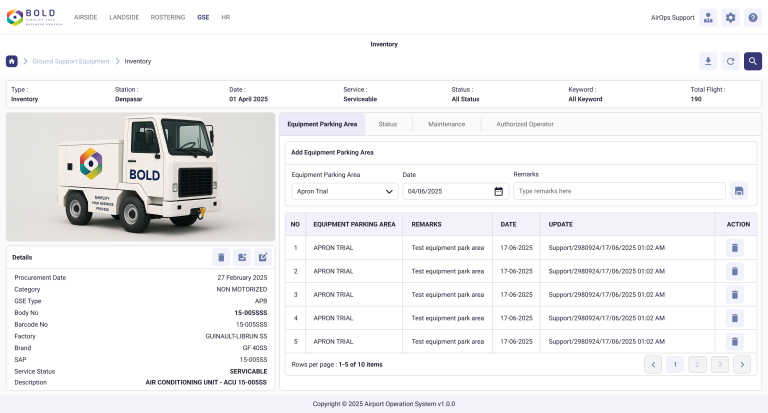Save the new equipment parking area
Image resolution: width=768 pixels, height=413 pixels.
pos(739,191)
